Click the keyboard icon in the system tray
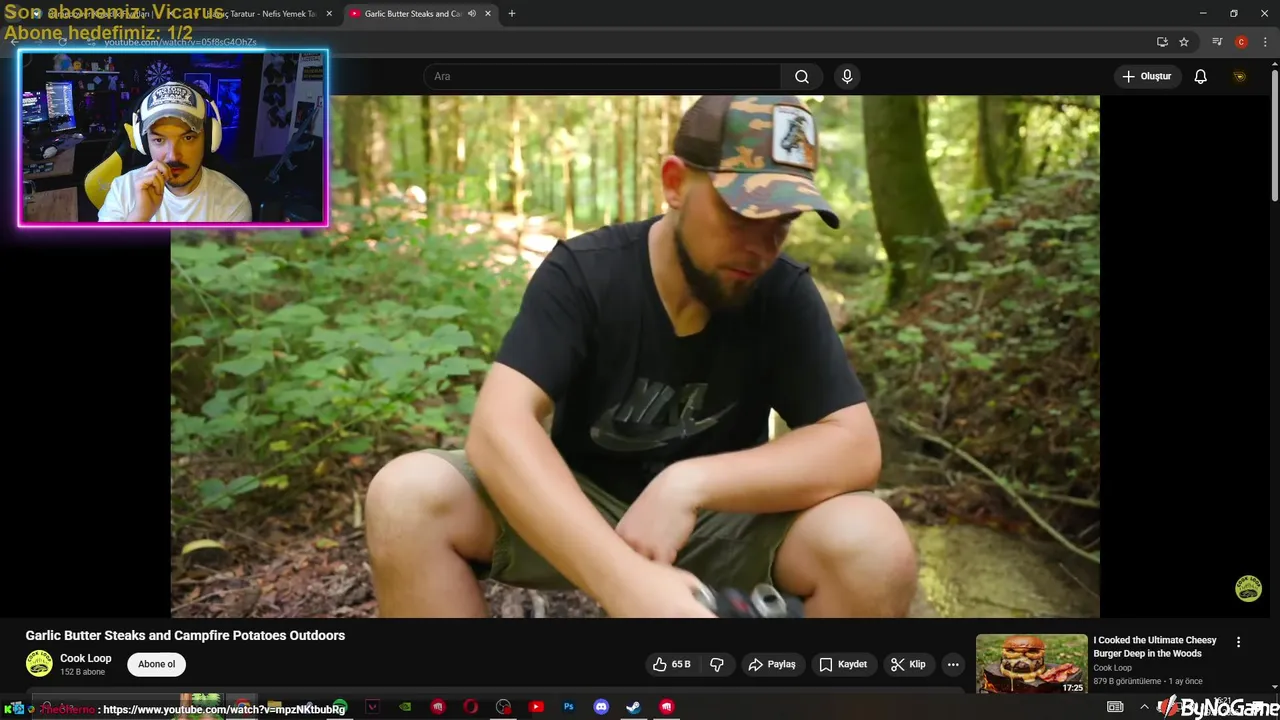The width and height of the screenshot is (1280, 720). (x=1115, y=707)
